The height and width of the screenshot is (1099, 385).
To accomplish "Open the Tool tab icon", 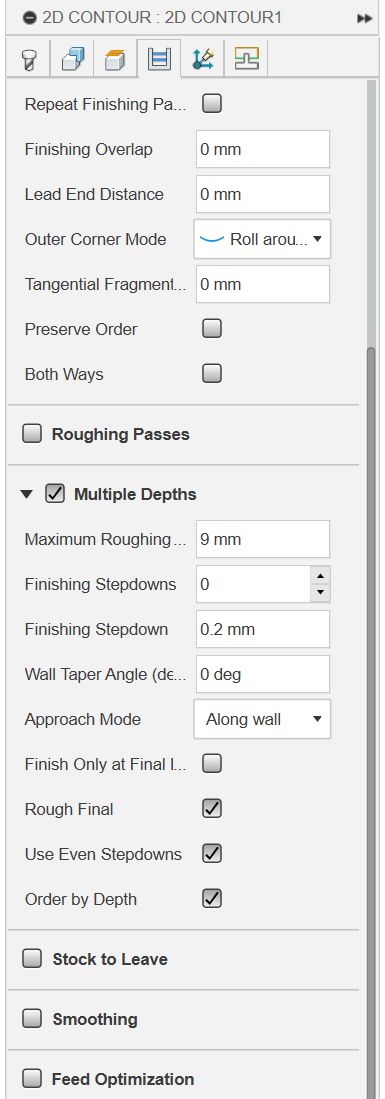I will [x=29, y=60].
